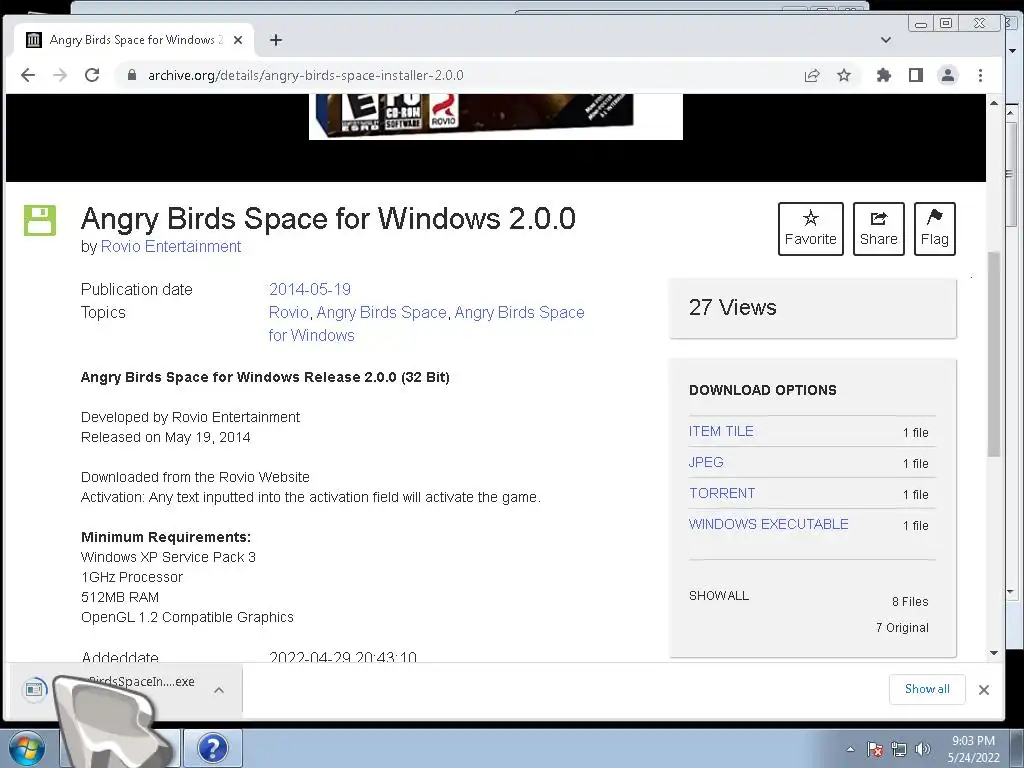Download the JPEG file
The height and width of the screenshot is (768, 1024).
click(x=706, y=462)
